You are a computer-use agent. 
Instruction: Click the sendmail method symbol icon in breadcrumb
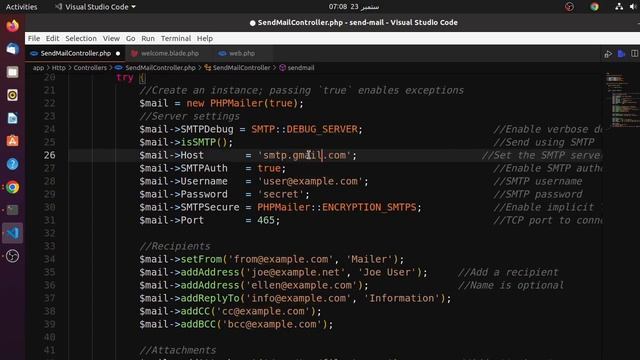(282, 68)
